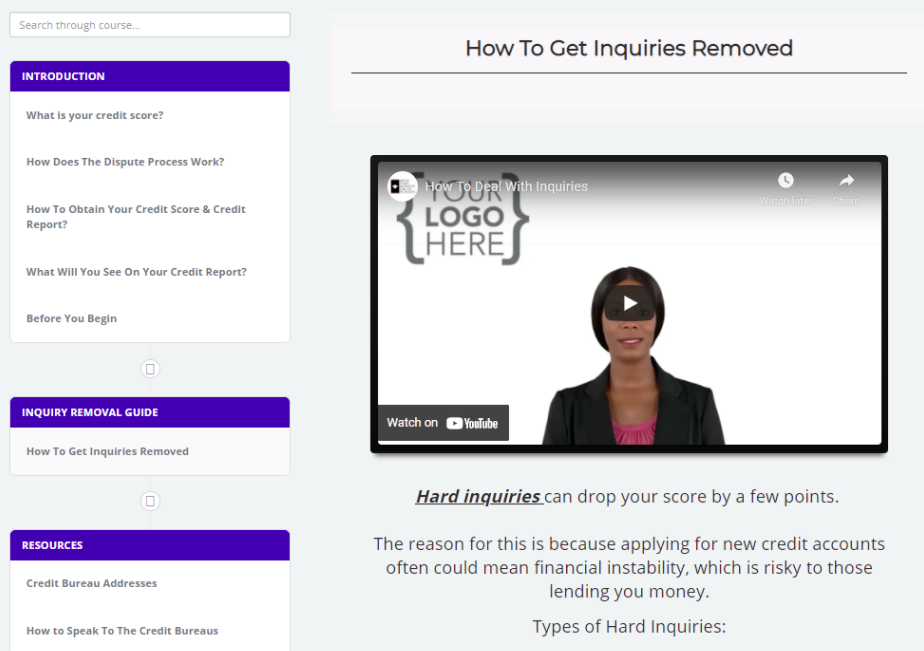The width and height of the screenshot is (924, 651).
Task: Click the Search through course field
Action: 150,25
